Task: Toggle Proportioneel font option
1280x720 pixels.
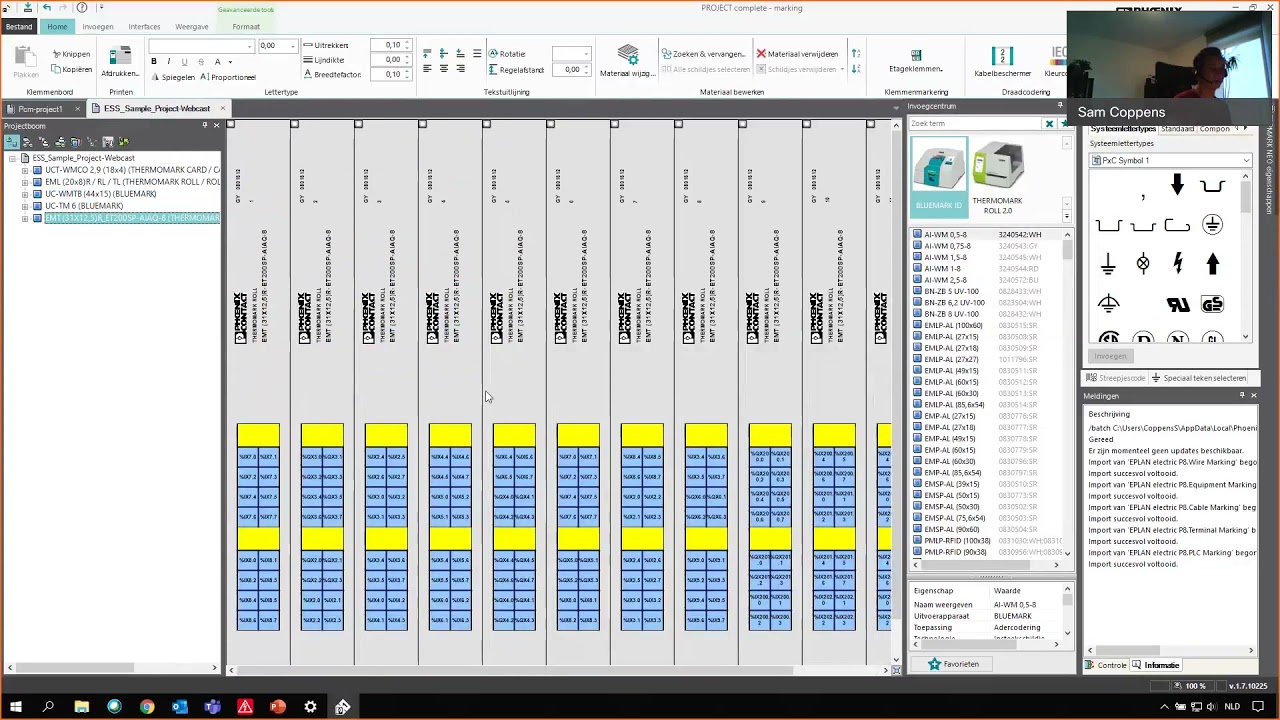Action: (229, 77)
